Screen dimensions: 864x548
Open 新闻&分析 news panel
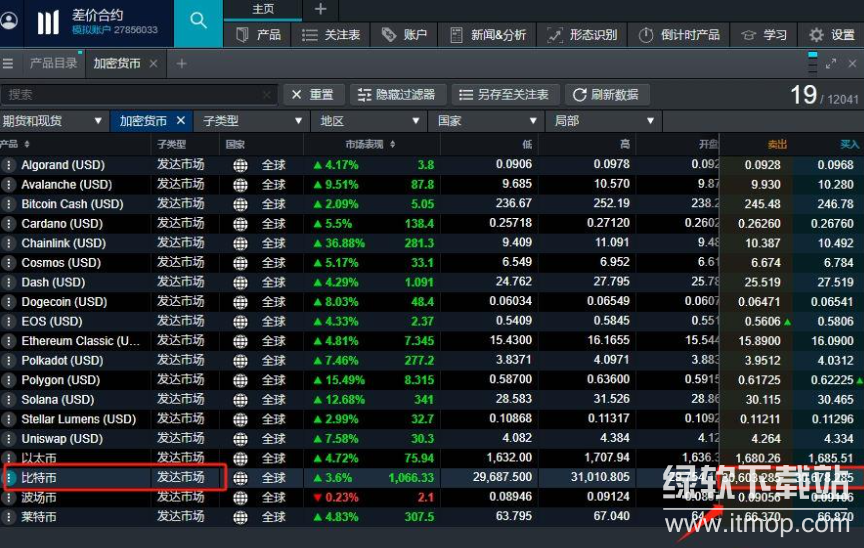pyautogui.click(x=487, y=35)
